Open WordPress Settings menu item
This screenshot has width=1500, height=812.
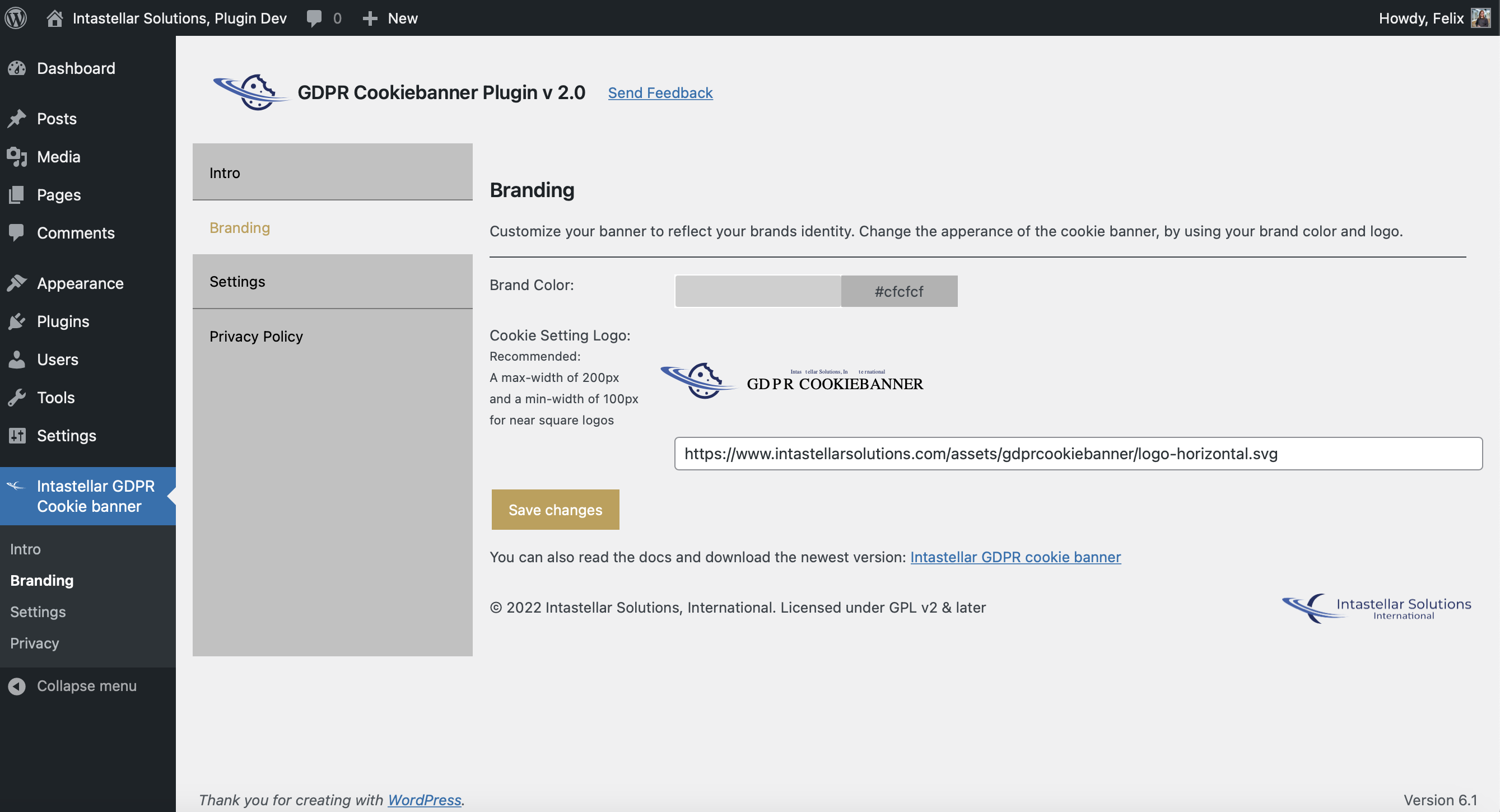coord(88,435)
